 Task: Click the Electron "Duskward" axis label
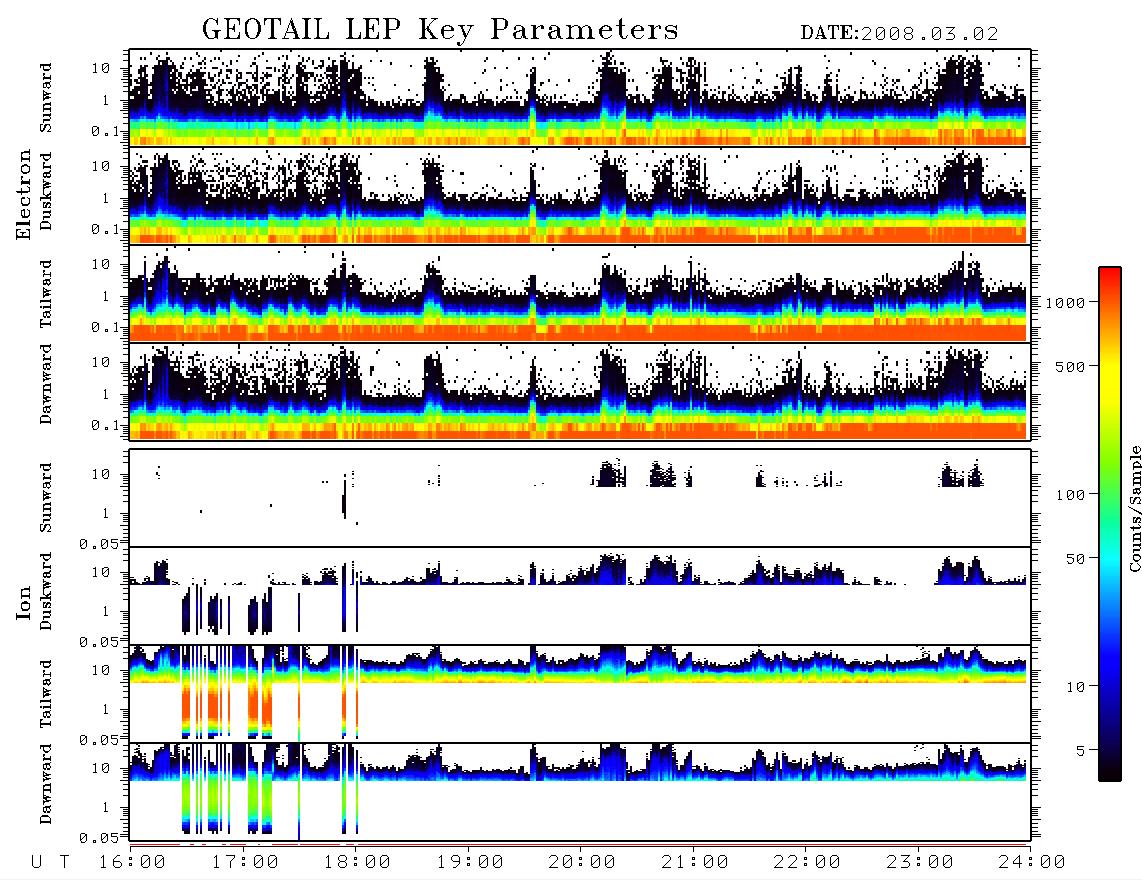(46, 191)
